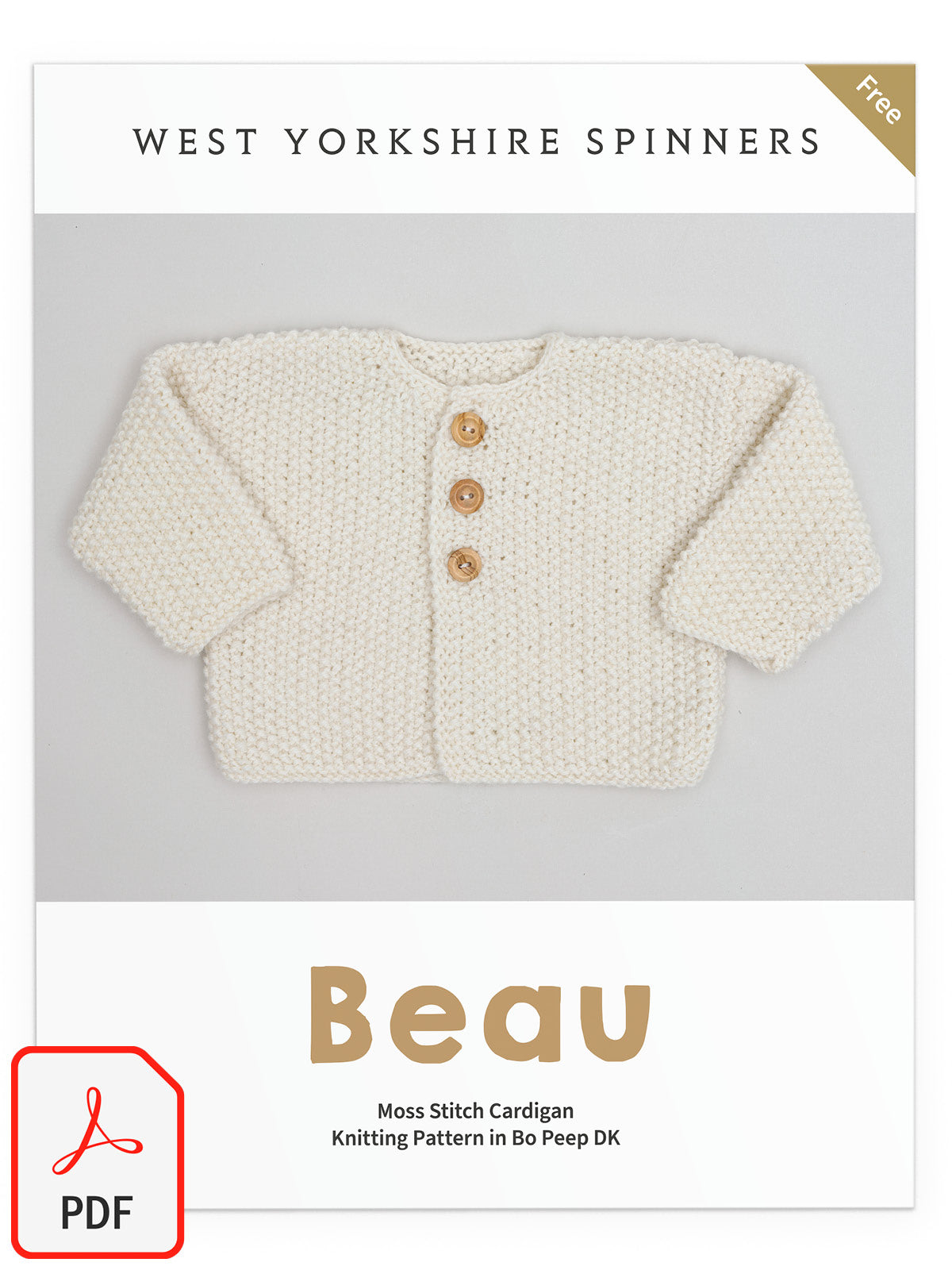Click the grey photo background area
The height and width of the screenshot is (1270, 952).
[x=476, y=841]
